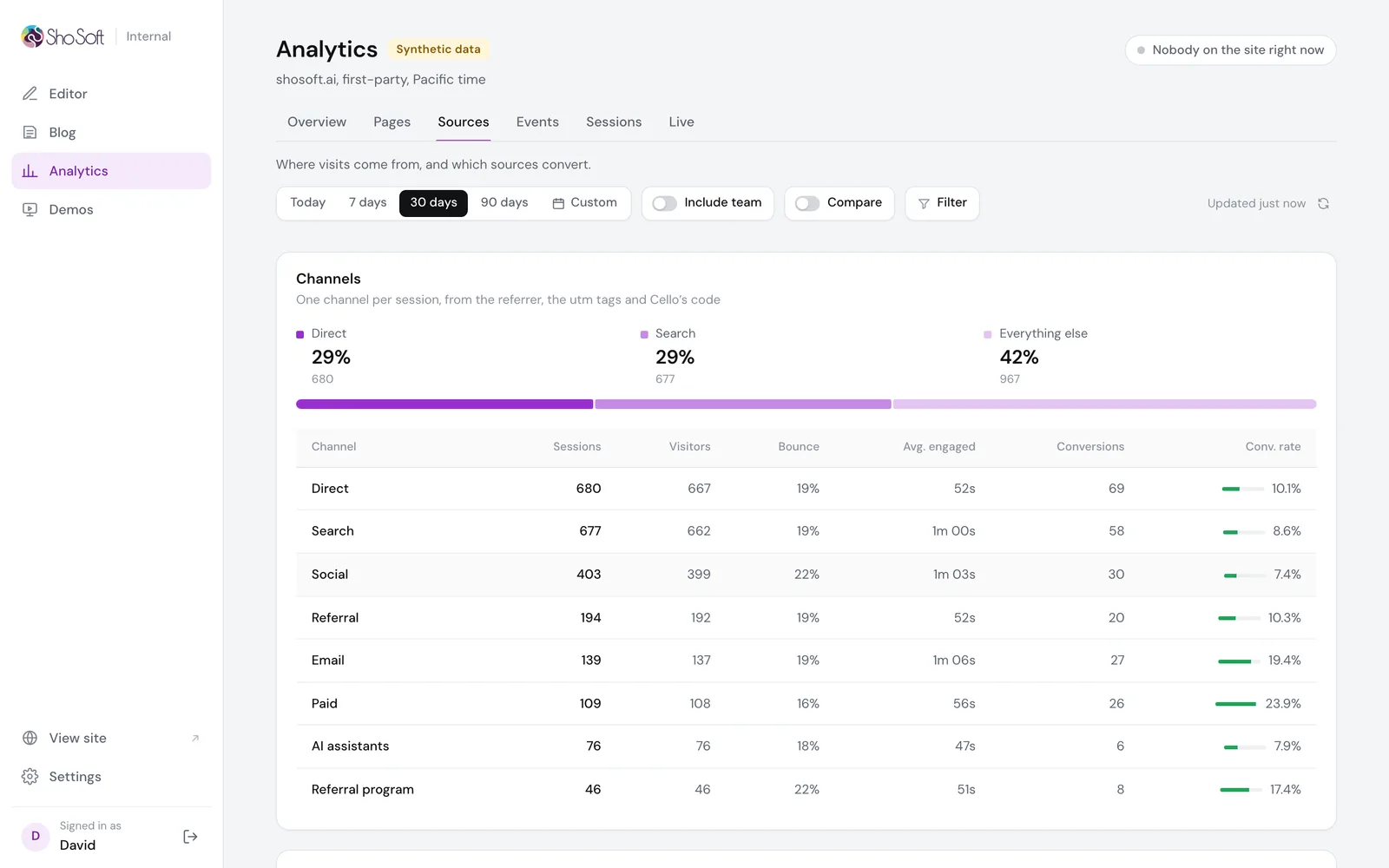Screen dimensions: 1389x868
Task: Sort by the Sessions column header
Action: (576, 446)
